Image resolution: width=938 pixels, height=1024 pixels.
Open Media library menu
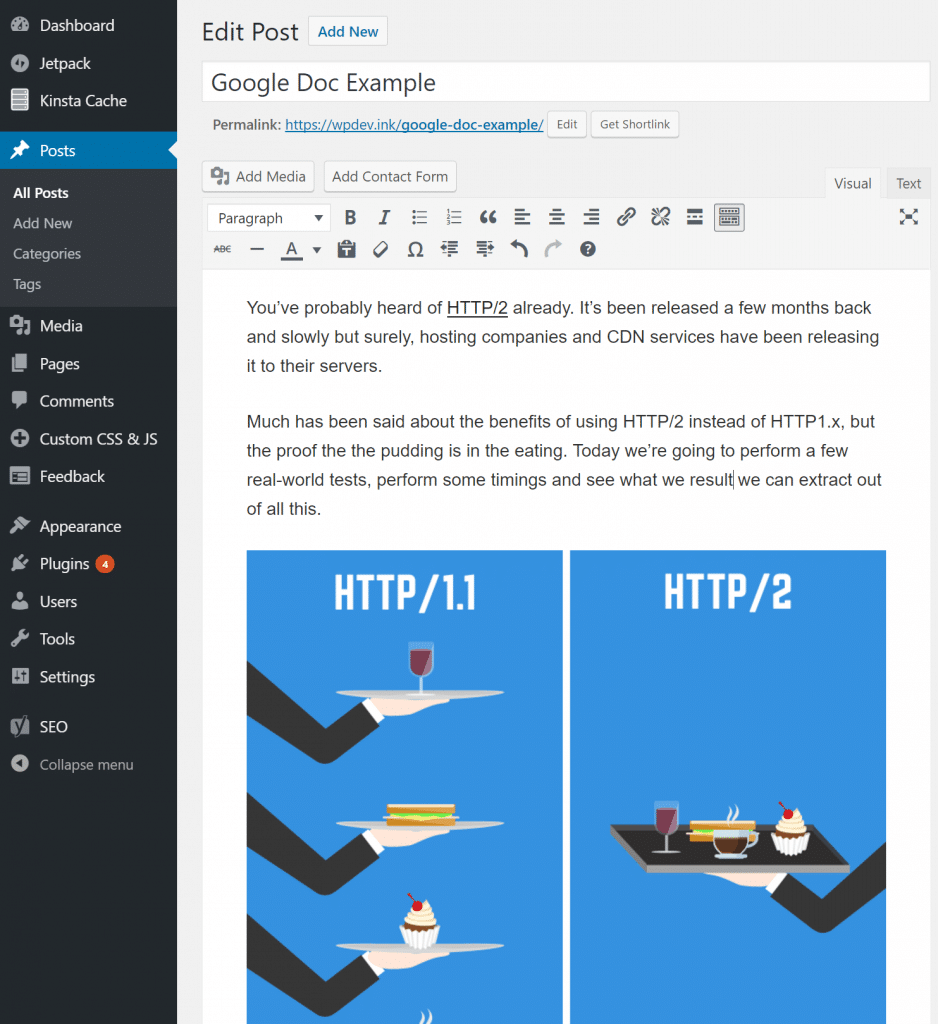point(88,326)
